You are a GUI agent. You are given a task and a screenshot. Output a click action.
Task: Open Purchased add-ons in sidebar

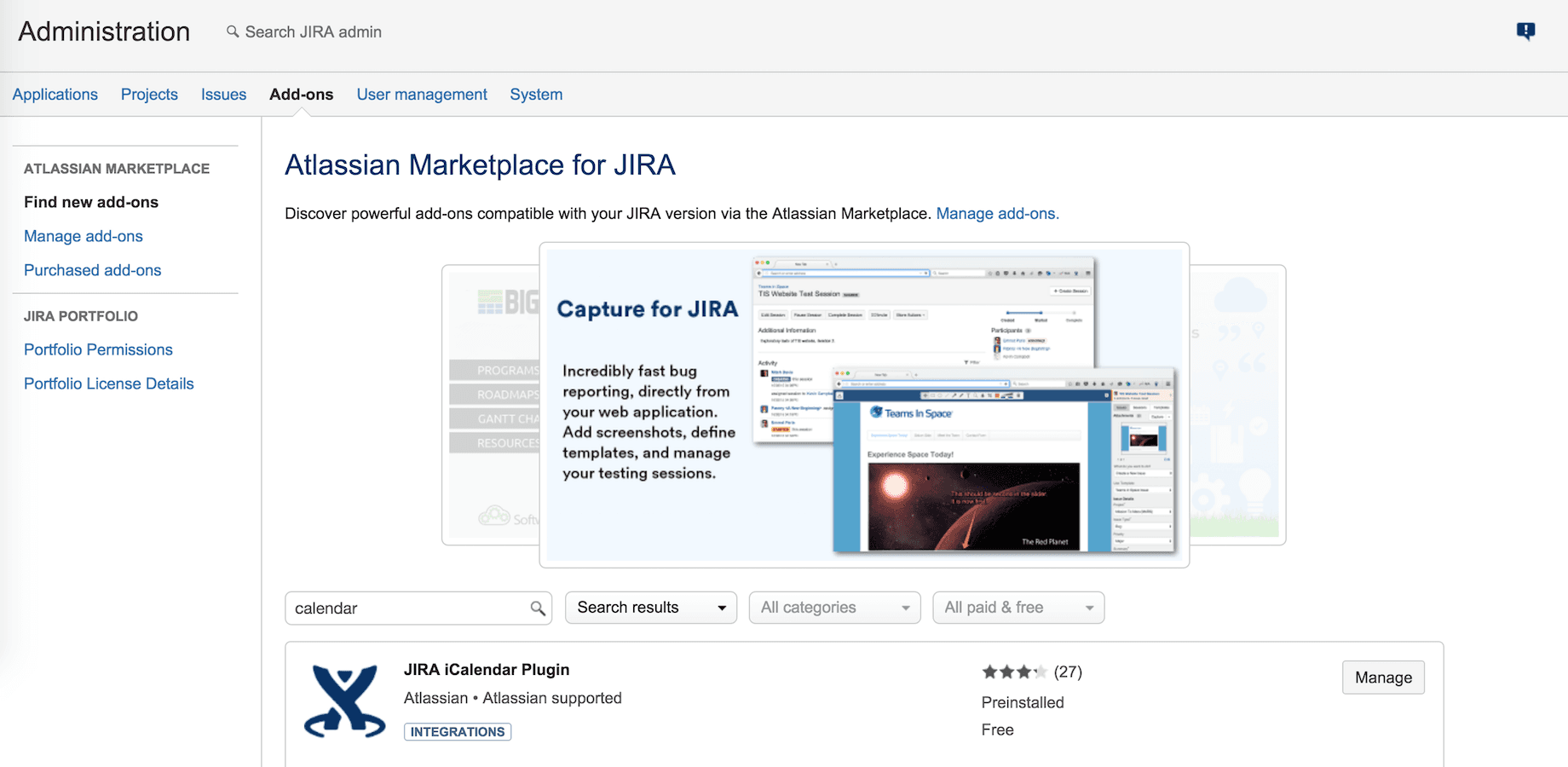[x=92, y=270]
